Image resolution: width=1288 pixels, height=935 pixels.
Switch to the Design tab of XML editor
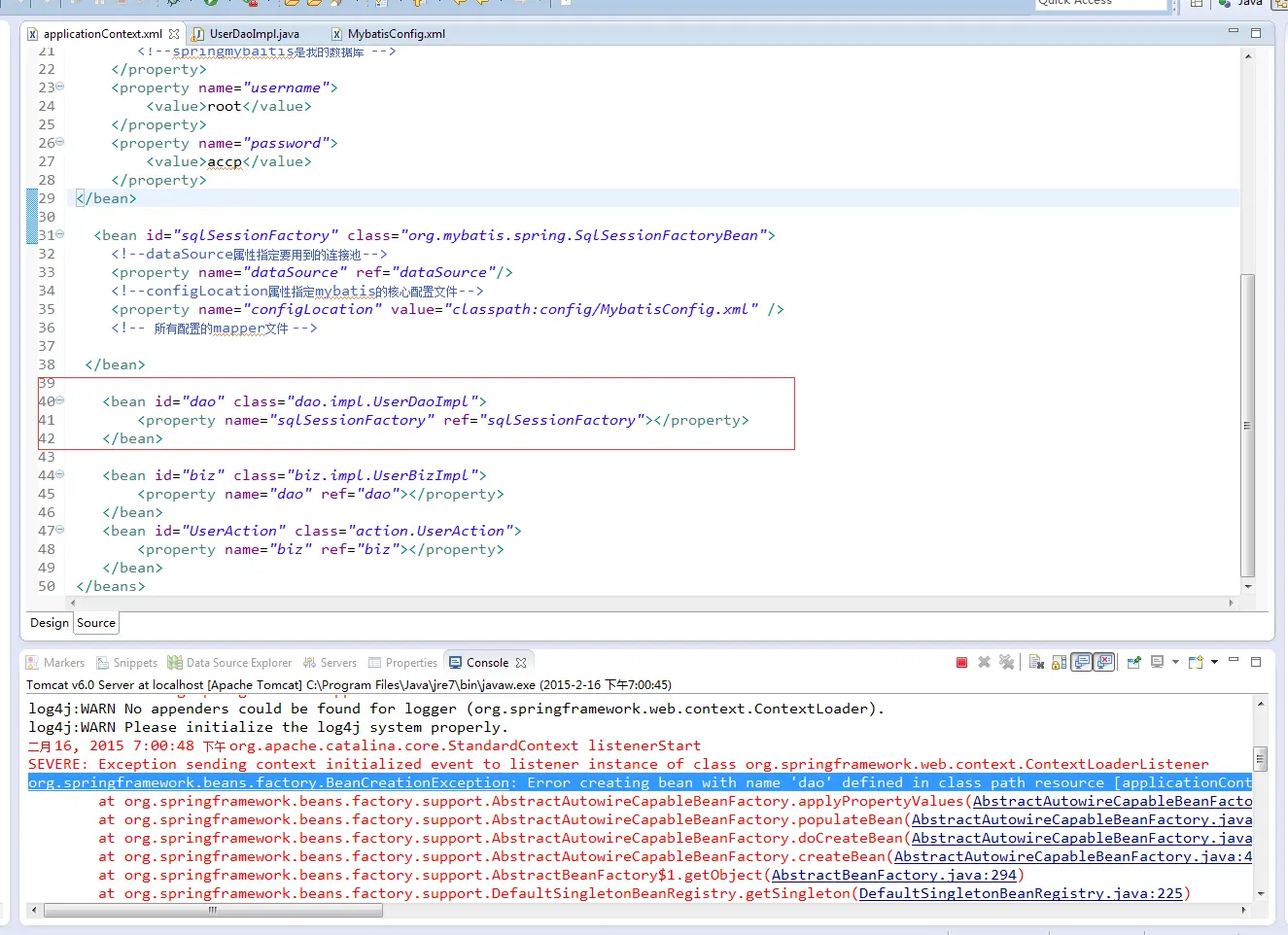(x=50, y=623)
